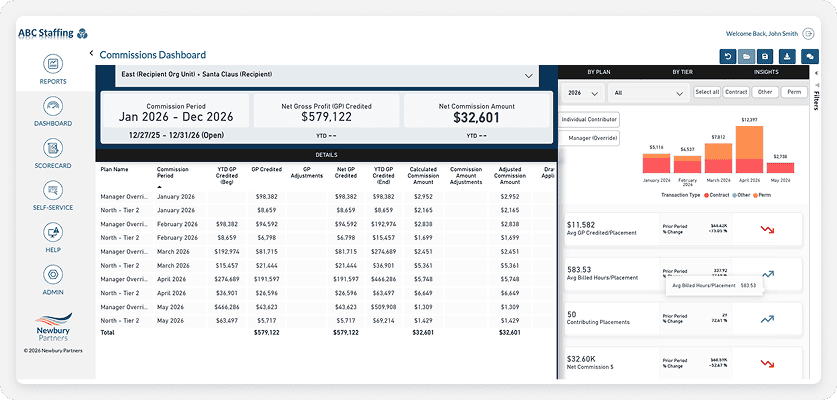The height and width of the screenshot is (400, 837).
Task: Click the May 2026 chart bar
Action: (x=780, y=168)
